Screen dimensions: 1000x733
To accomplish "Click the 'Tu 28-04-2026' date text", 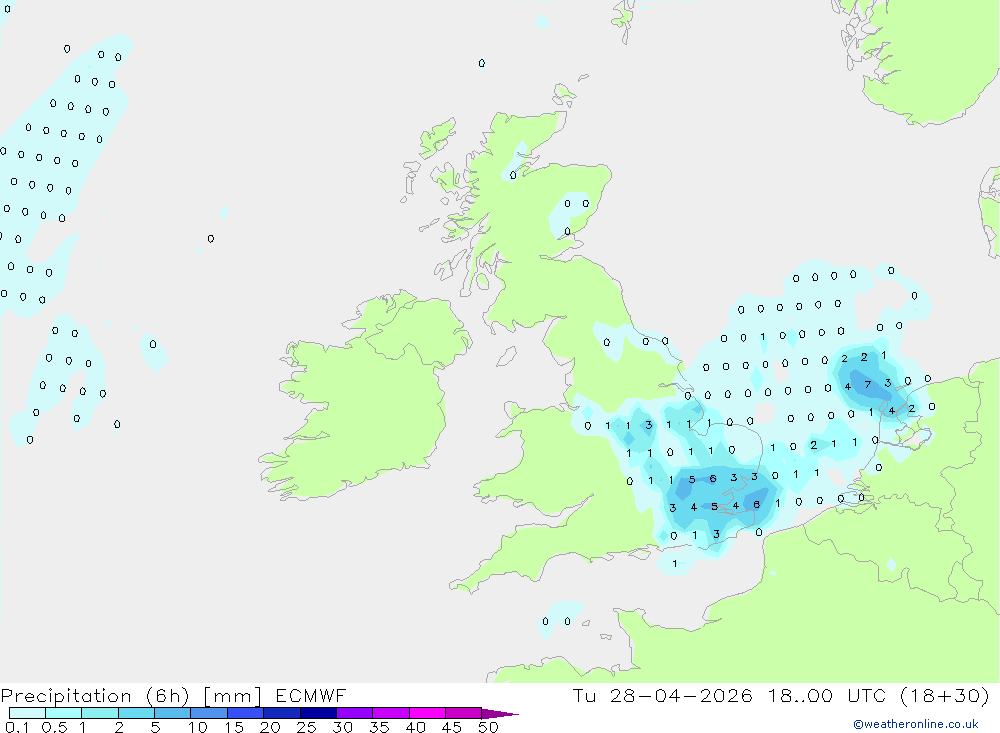I will pos(663,695).
